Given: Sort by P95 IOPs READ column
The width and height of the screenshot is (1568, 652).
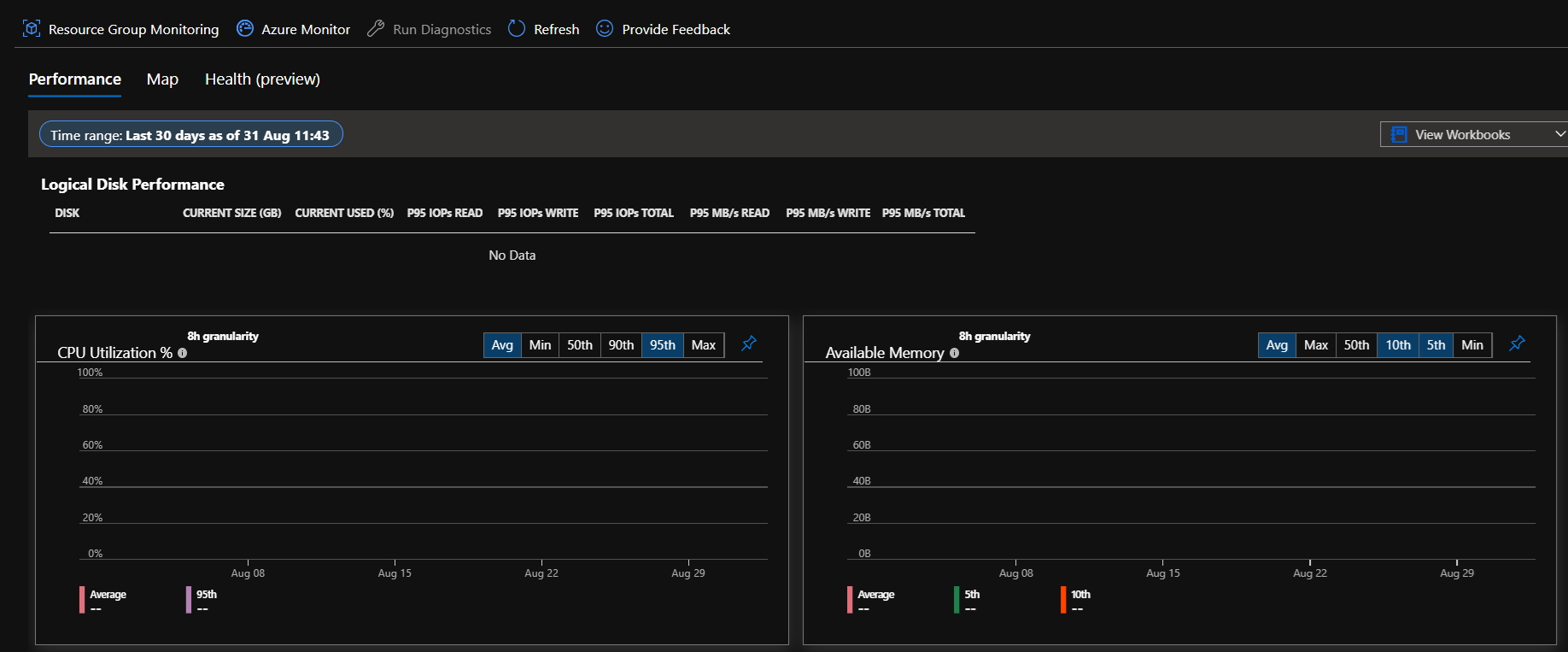Looking at the screenshot, I should (445, 213).
